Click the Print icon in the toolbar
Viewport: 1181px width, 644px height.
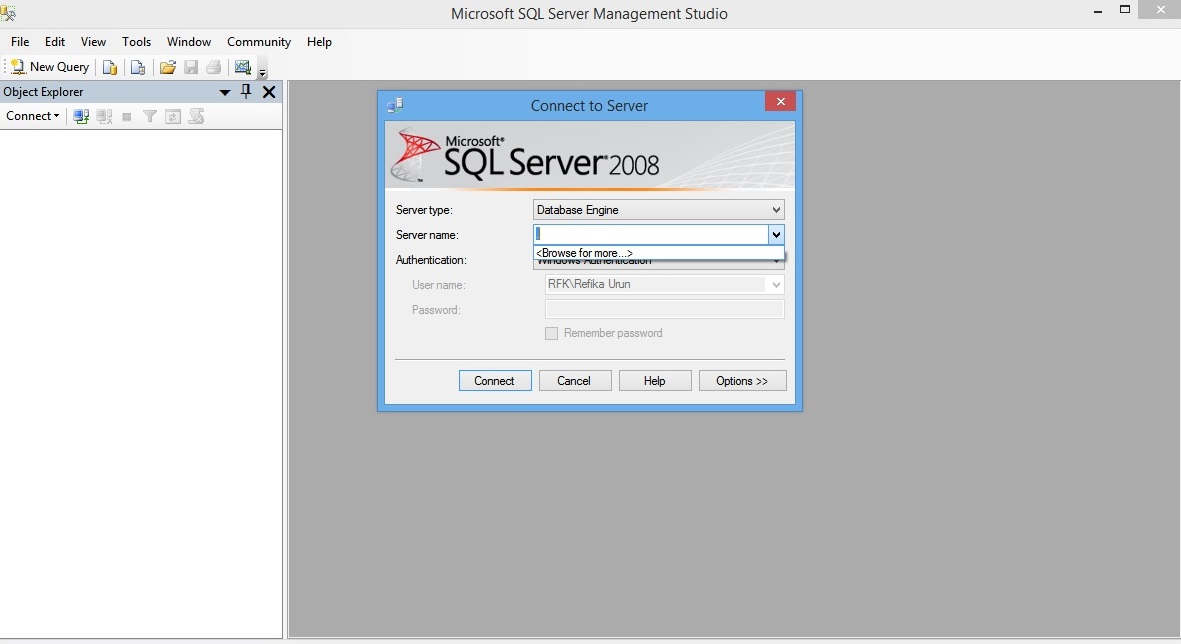click(x=214, y=67)
